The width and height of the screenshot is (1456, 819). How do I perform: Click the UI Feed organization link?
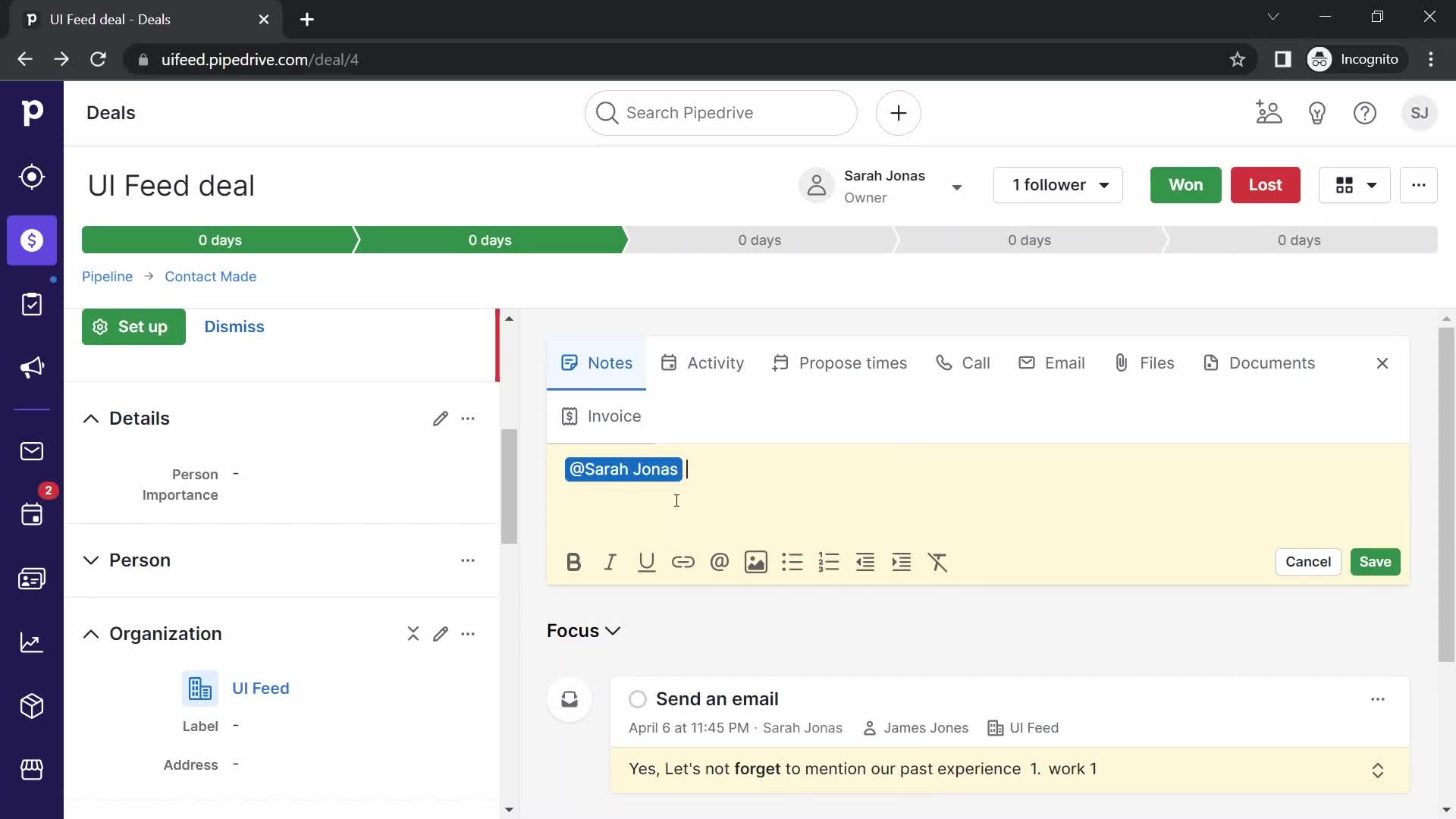click(261, 688)
